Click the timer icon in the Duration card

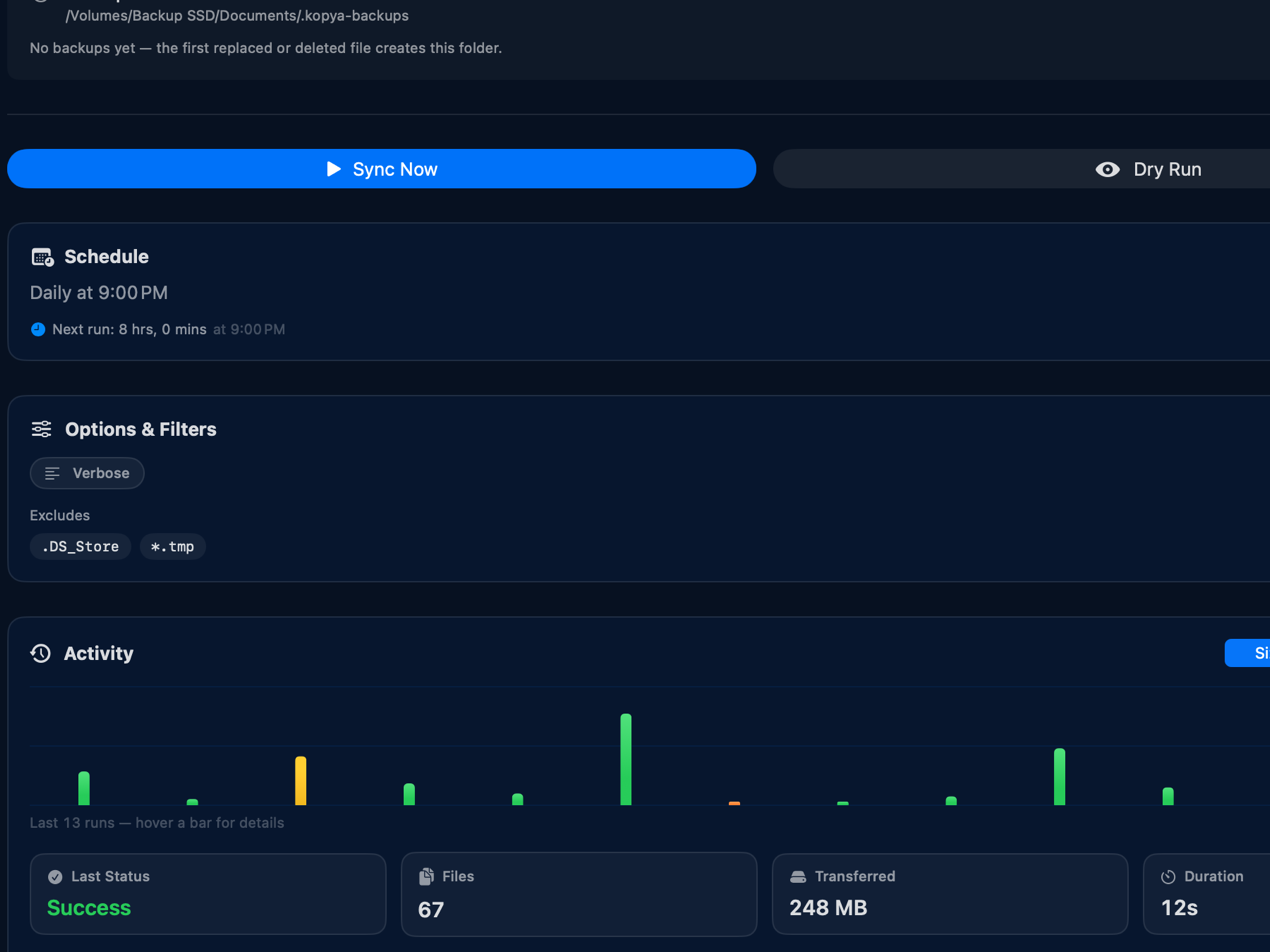[x=1168, y=877]
